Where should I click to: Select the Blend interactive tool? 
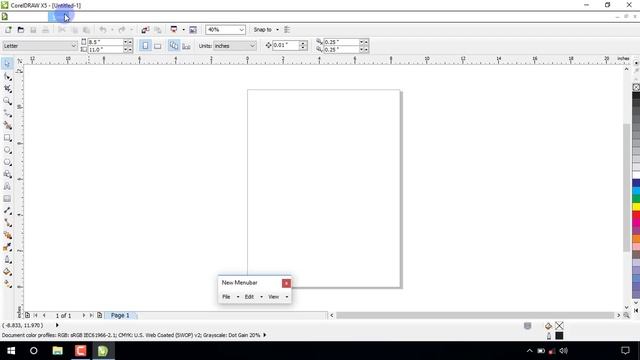pyautogui.click(x=7, y=235)
